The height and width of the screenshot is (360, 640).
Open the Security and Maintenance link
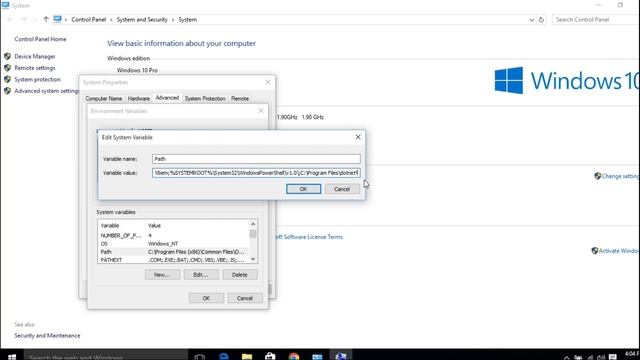47,336
